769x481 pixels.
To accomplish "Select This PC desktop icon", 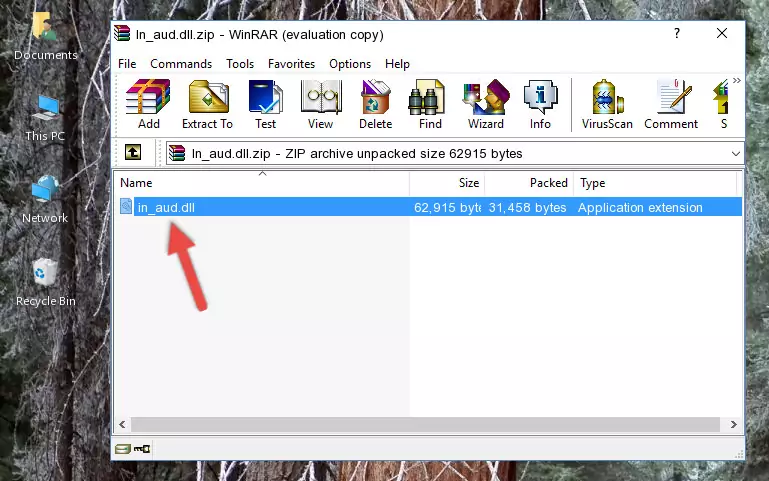I will [45, 118].
